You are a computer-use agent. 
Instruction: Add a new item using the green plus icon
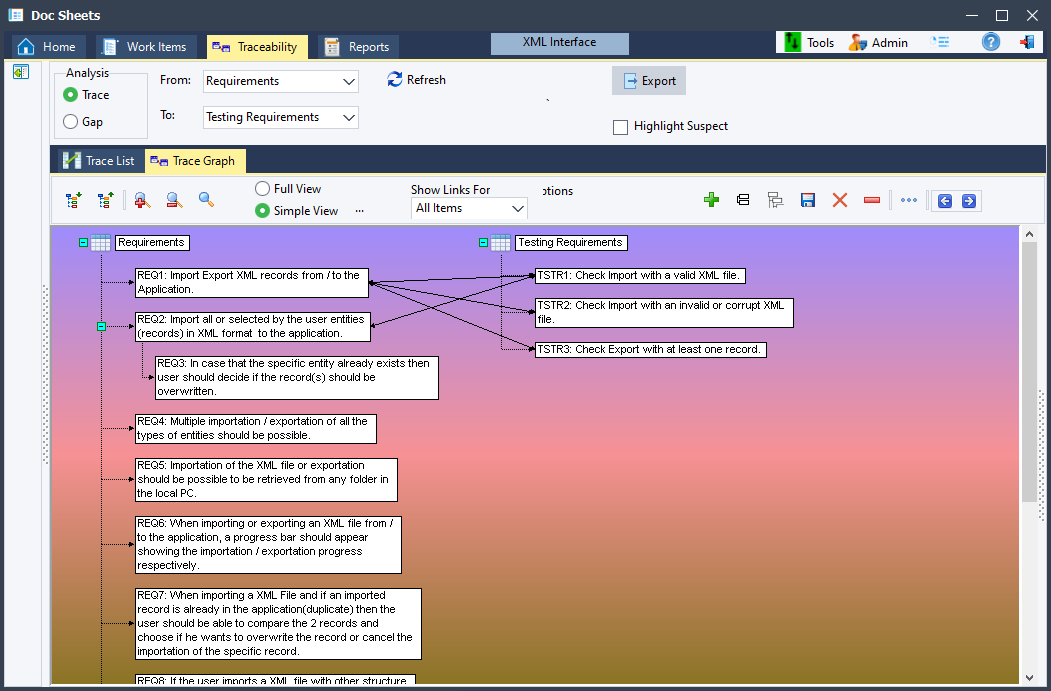pyautogui.click(x=711, y=200)
